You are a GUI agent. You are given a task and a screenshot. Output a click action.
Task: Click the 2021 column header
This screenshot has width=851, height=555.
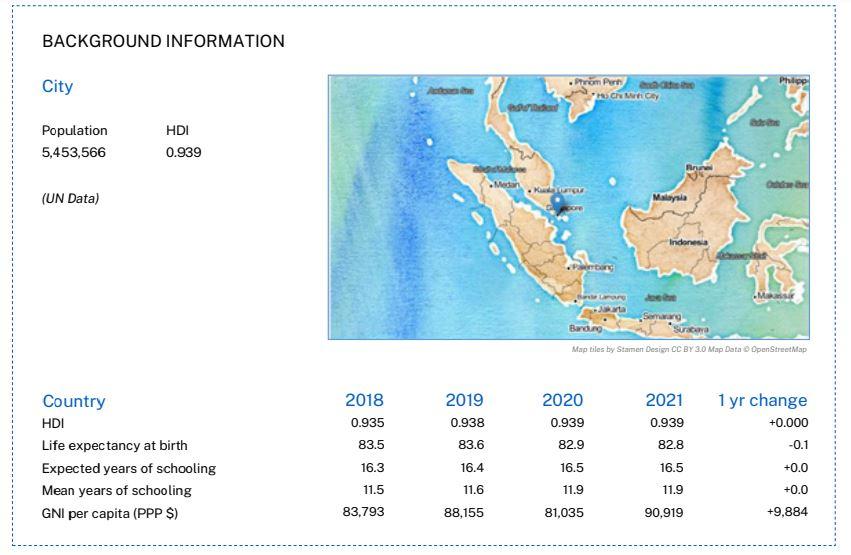(x=664, y=400)
